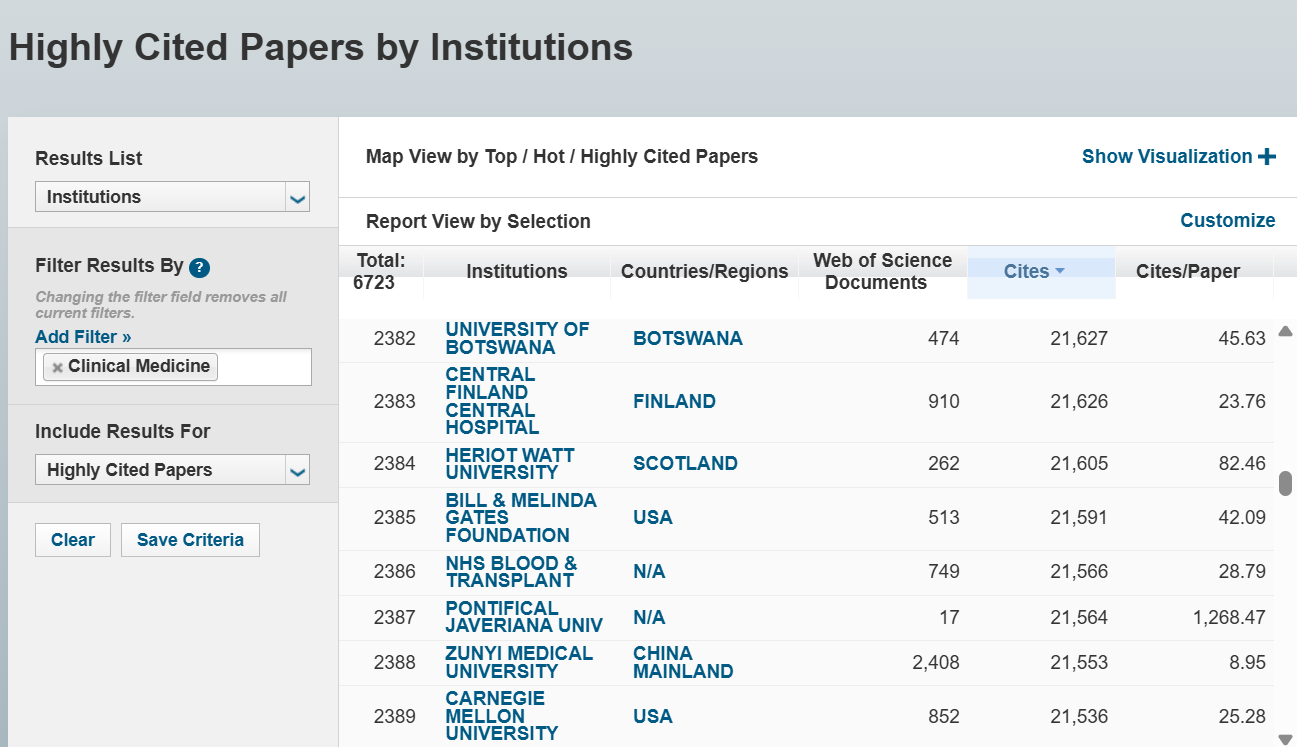Remove the Clinical Medicine filter tag
Image resolution: width=1297 pixels, height=747 pixels.
click(58, 367)
